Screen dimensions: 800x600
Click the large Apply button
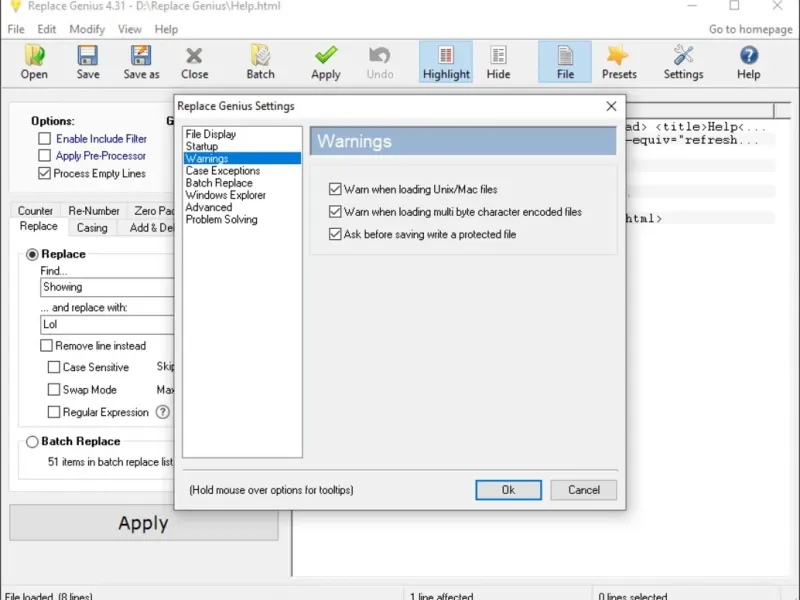coord(144,523)
